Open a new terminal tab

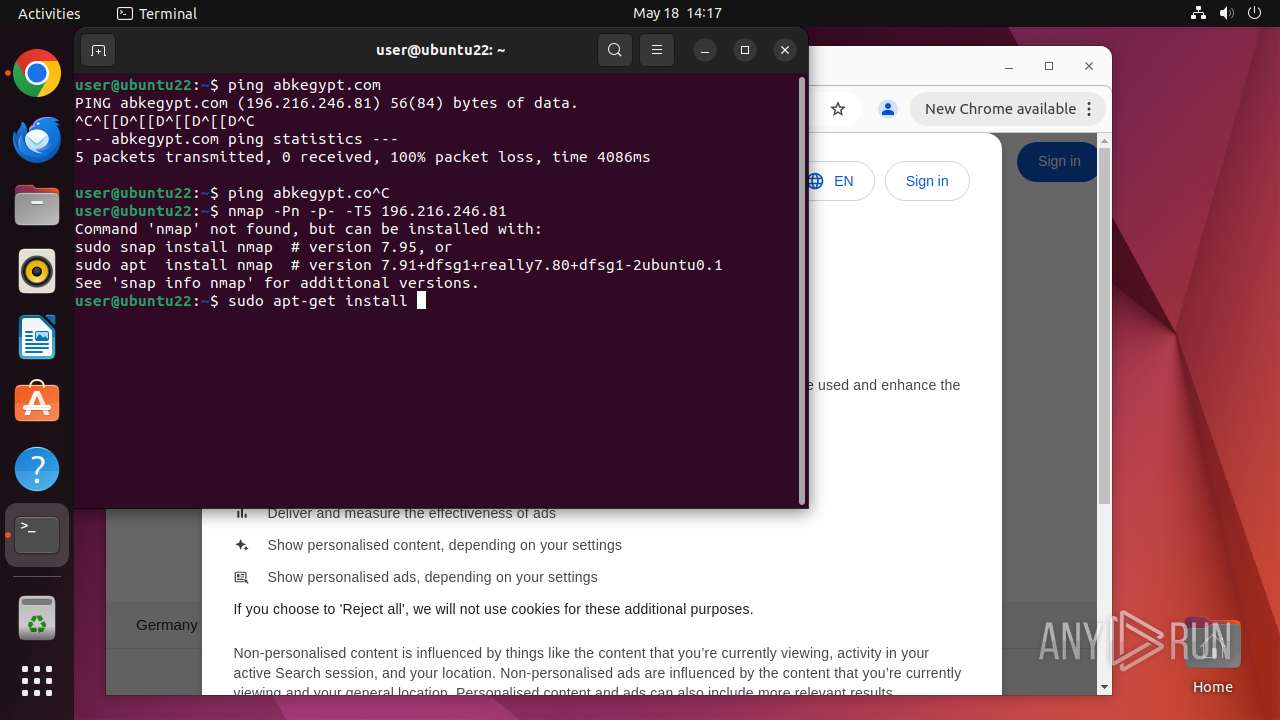(x=98, y=50)
